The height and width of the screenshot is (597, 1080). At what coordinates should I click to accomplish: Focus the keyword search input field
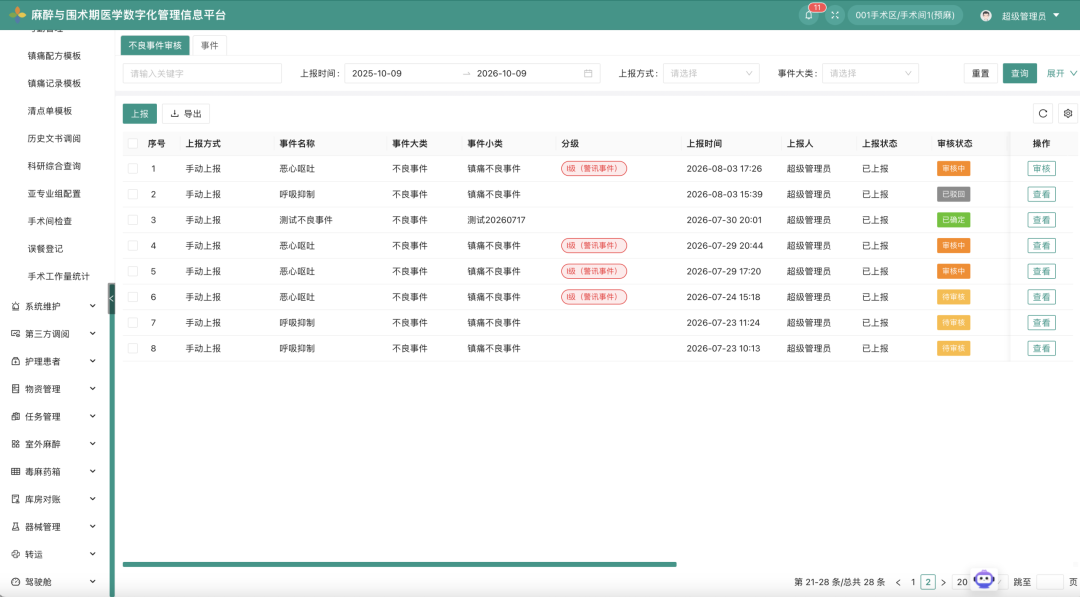tap(202, 74)
